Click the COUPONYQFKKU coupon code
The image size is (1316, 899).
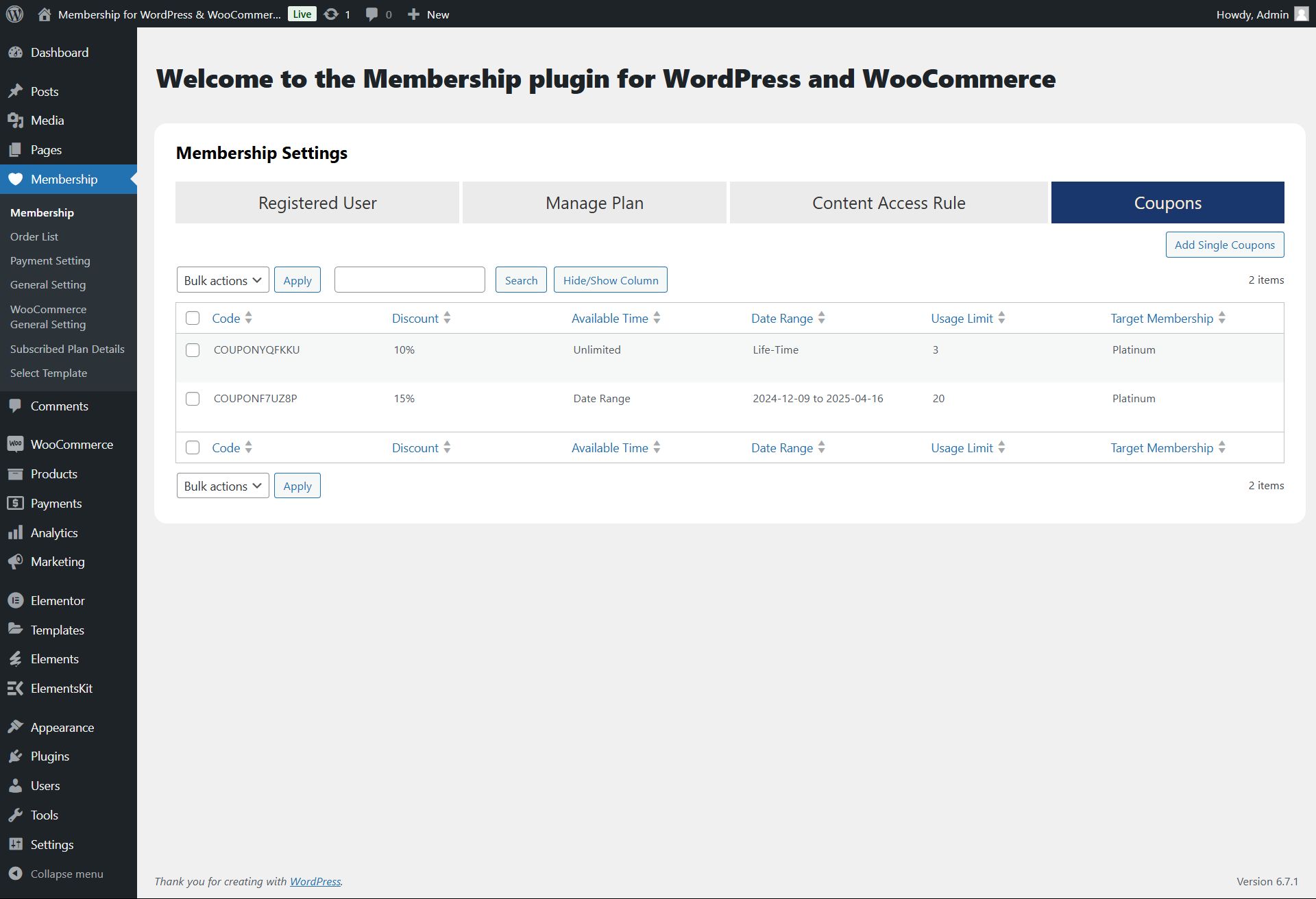[x=257, y=349]
